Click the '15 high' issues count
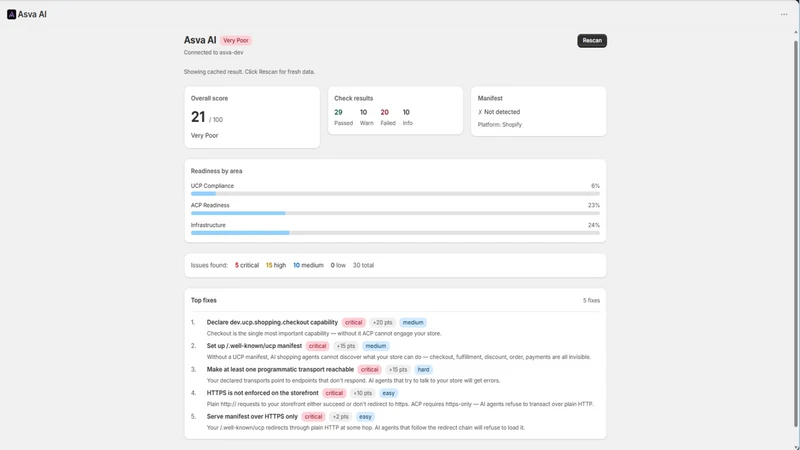The image size is (800, 450). pyautogui.click(x=276, y=265)
